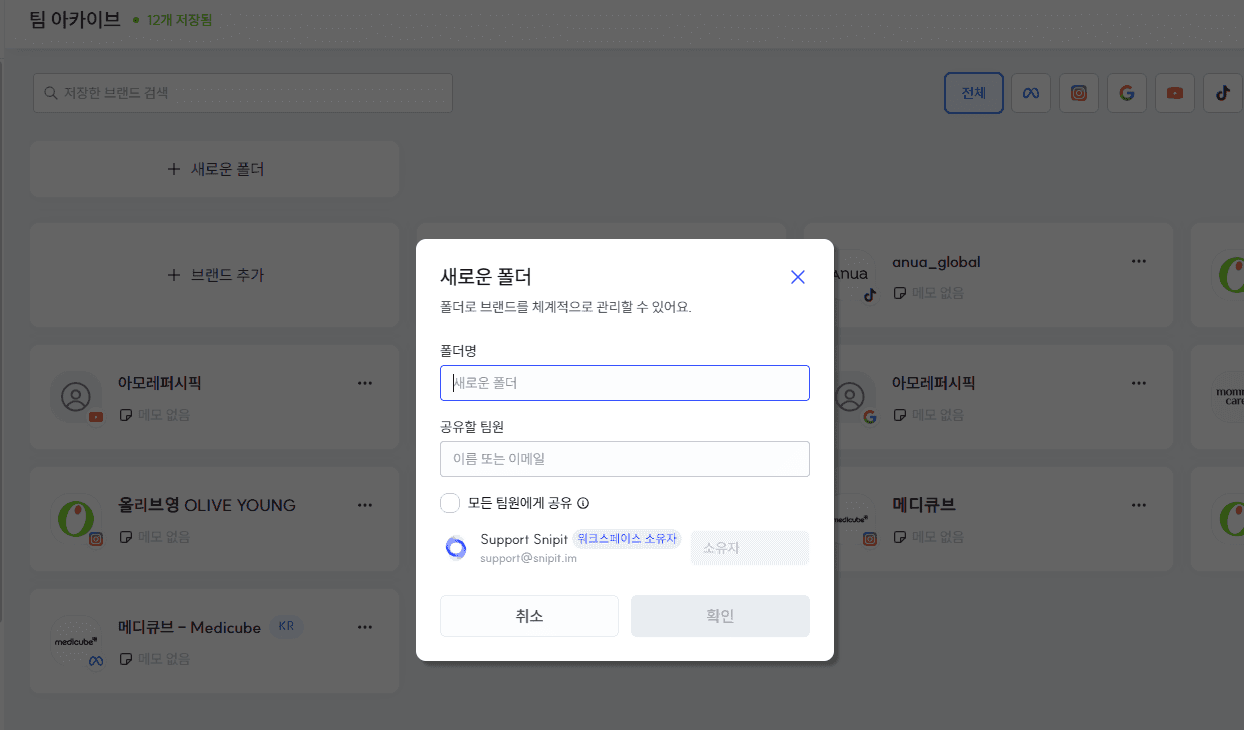Click the anua_global brand name
Image resolution: width=1244 pixels, height=730 pixels.
[x=936, y=262]
